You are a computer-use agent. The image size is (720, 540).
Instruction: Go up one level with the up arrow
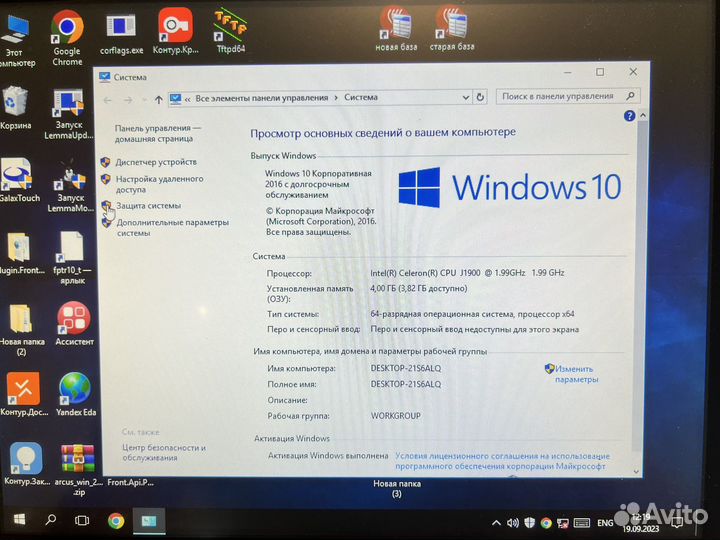pyautogui.click(x=158, y=98)
